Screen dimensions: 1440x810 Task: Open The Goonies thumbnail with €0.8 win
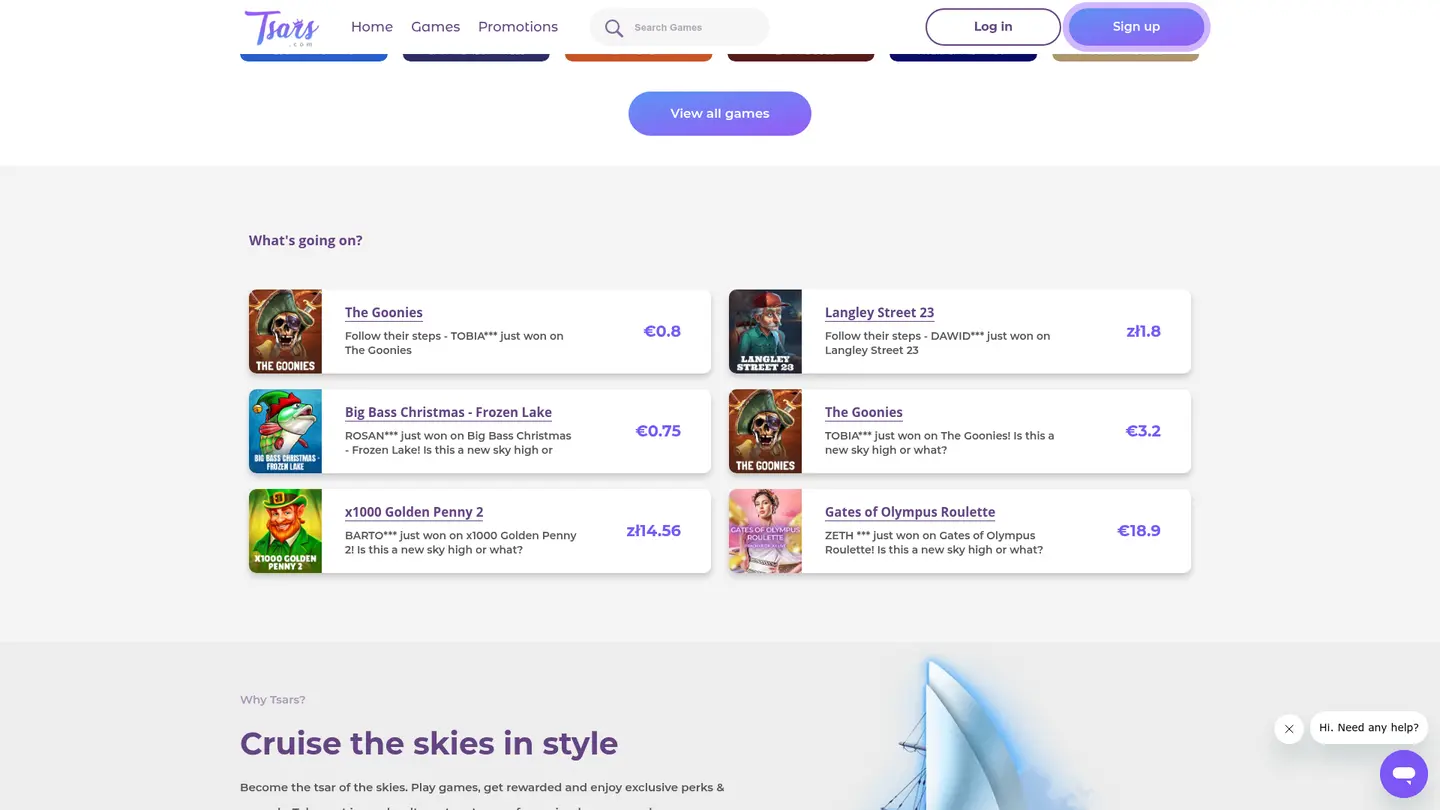(x=285, y=332)
